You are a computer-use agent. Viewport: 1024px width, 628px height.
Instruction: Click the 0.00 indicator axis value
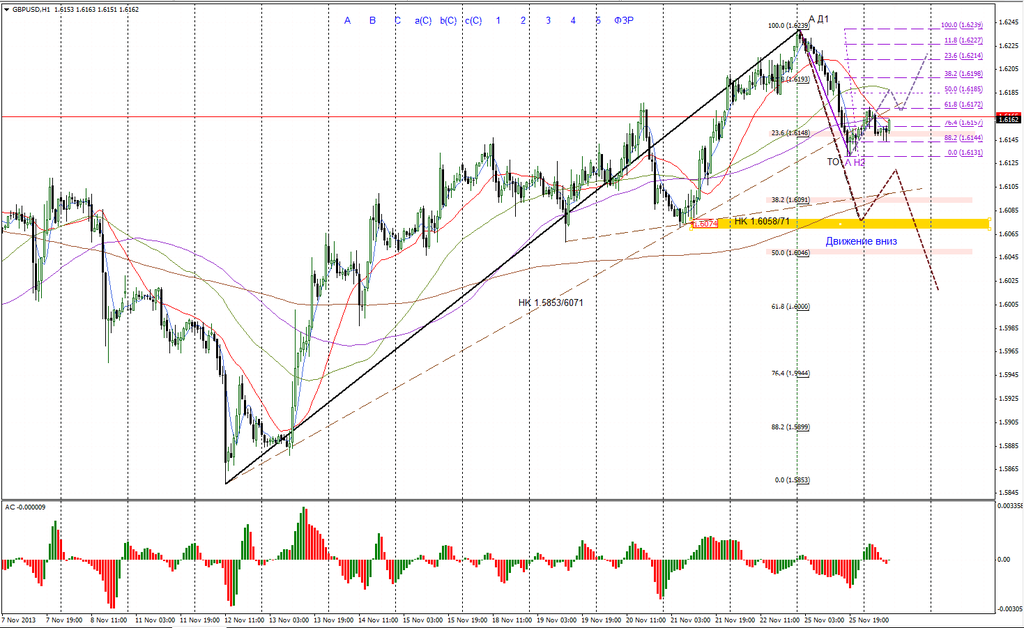tap(1004, 559)
